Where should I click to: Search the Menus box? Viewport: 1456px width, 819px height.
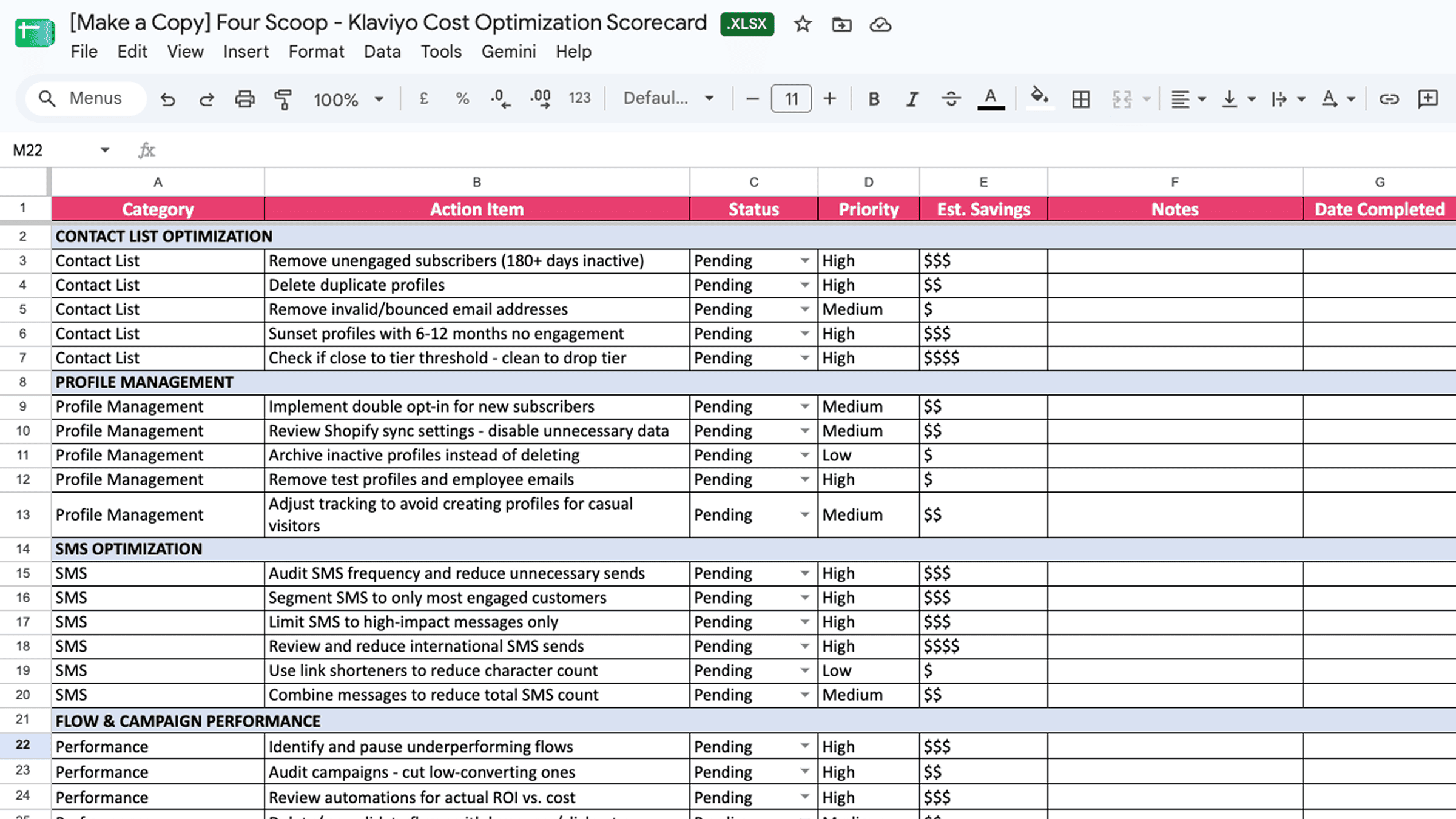(x=86, y=98)
